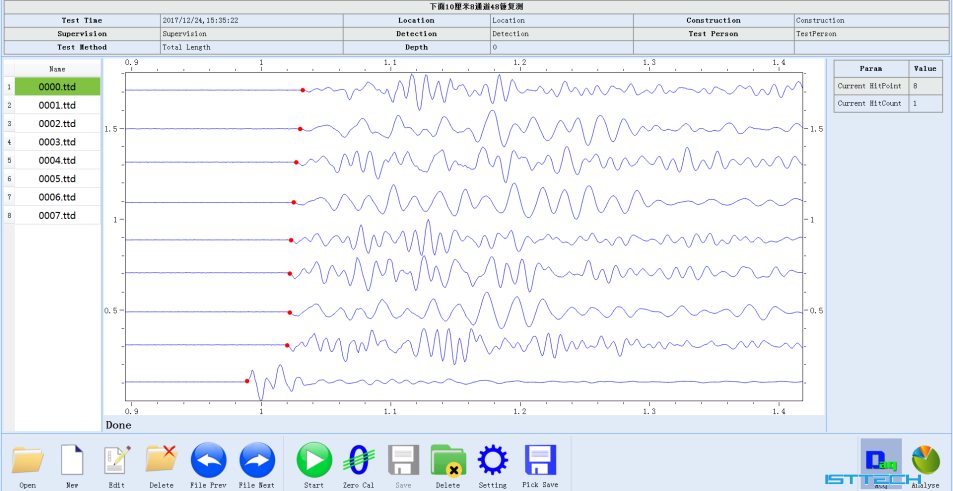
Task: Open Setting with the blue gear icon
Action: pyautogui.click(x=492, y=460)
